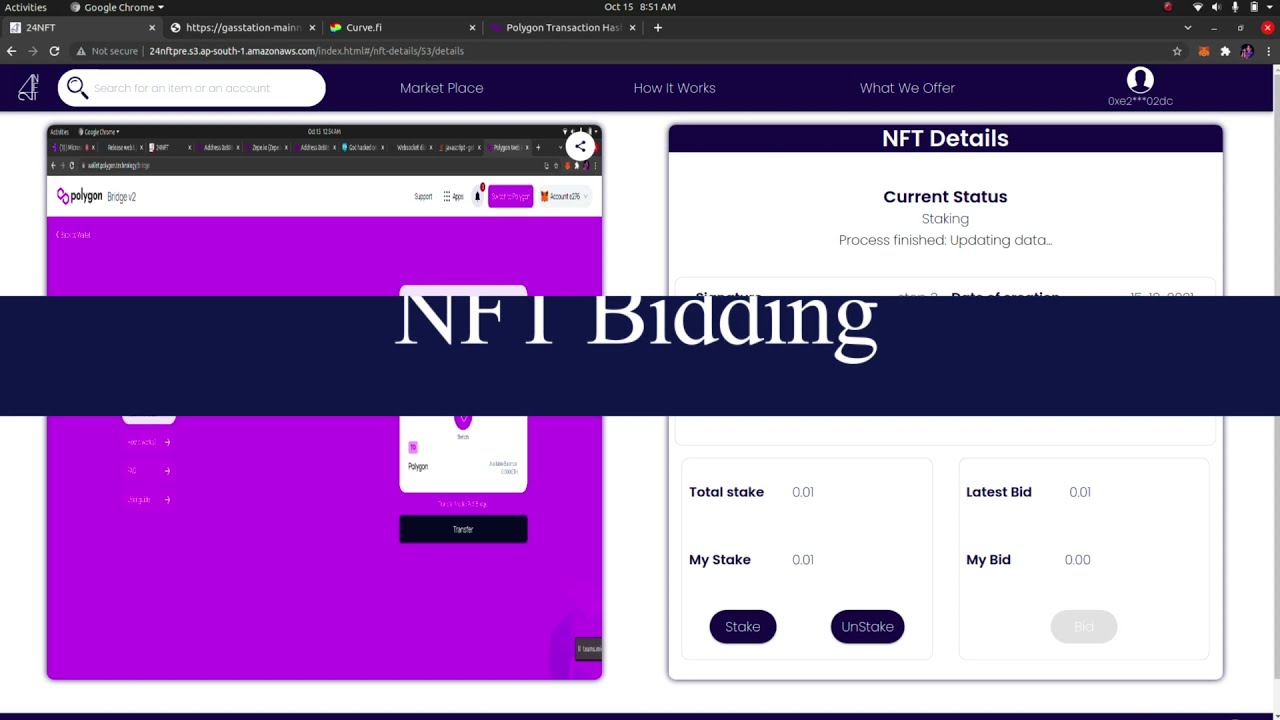Open the clock and calendar panel
1280x720 pixels.
640,7
